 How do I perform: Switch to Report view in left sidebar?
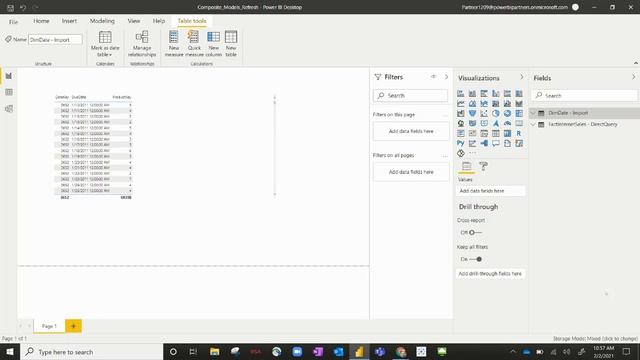9,76
